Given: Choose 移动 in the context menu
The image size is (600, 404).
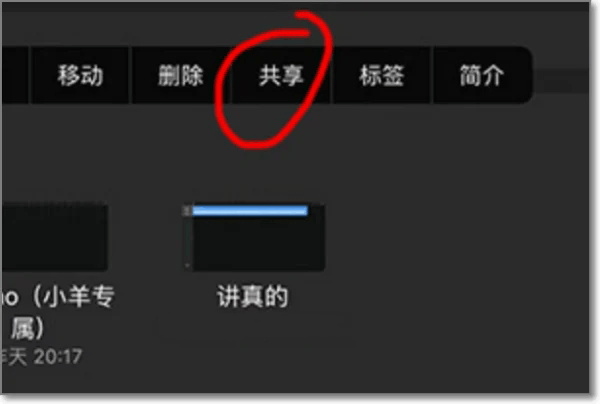Looking at the screenshot, I should pyautogui.click(x=80, y=75).
